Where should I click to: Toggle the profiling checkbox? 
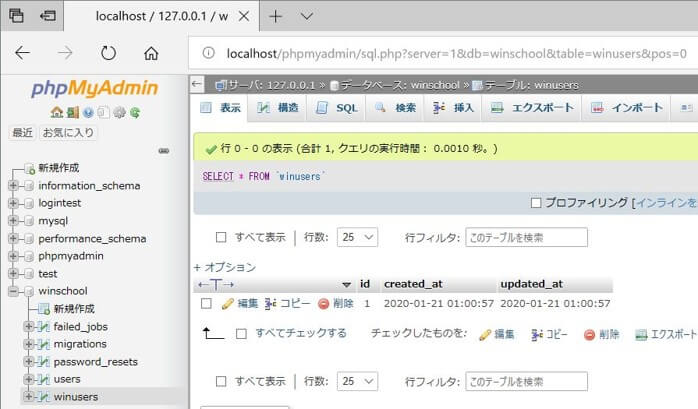click(x=536, y=203)
